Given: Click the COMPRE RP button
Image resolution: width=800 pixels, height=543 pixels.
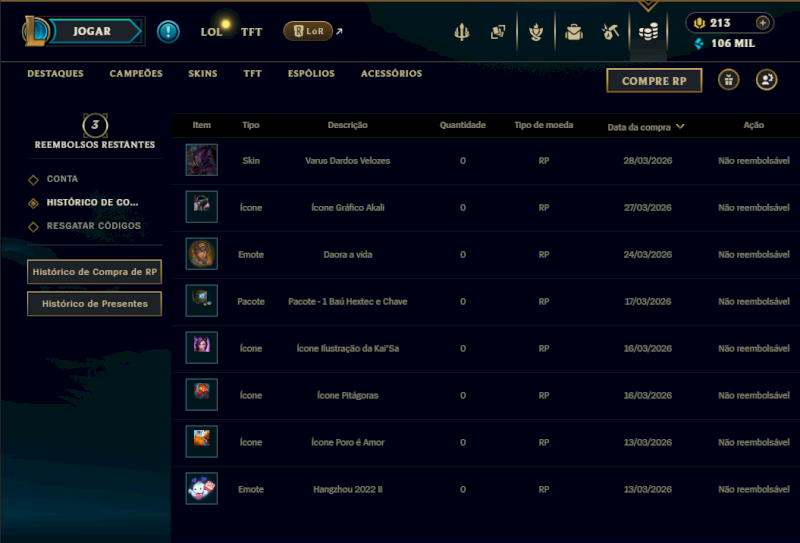Looking at the screenshot, I should 654,81.
